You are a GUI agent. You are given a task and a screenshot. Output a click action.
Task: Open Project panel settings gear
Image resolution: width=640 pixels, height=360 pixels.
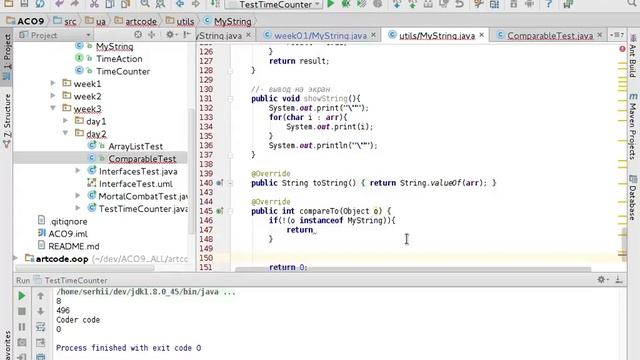coord(170,35)
